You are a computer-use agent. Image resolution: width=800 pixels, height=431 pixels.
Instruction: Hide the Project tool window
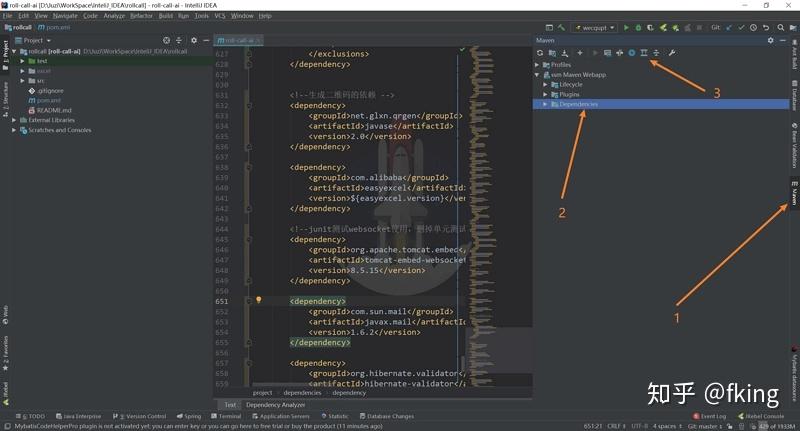206,40
